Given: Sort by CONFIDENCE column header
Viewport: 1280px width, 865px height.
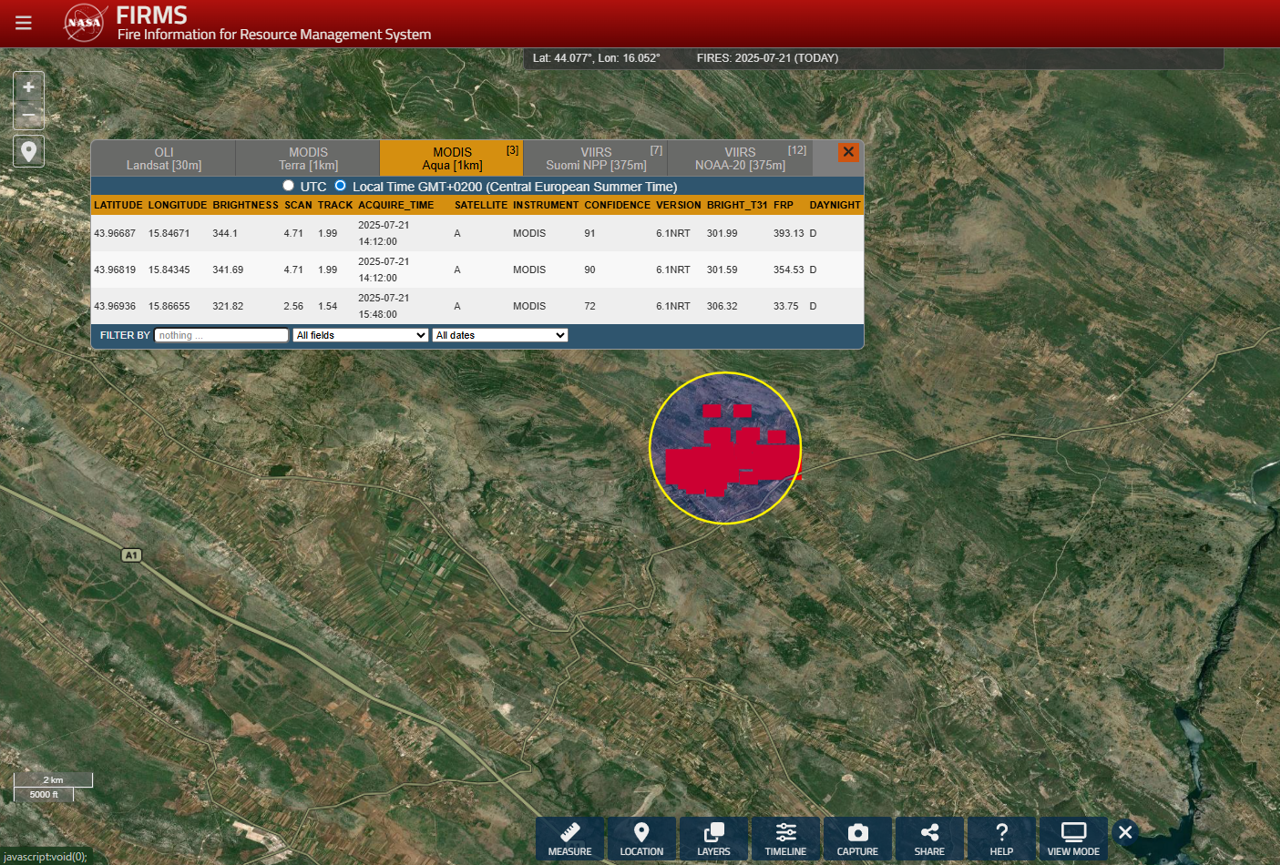Looking at the screenshot, I should click(618, 205).
